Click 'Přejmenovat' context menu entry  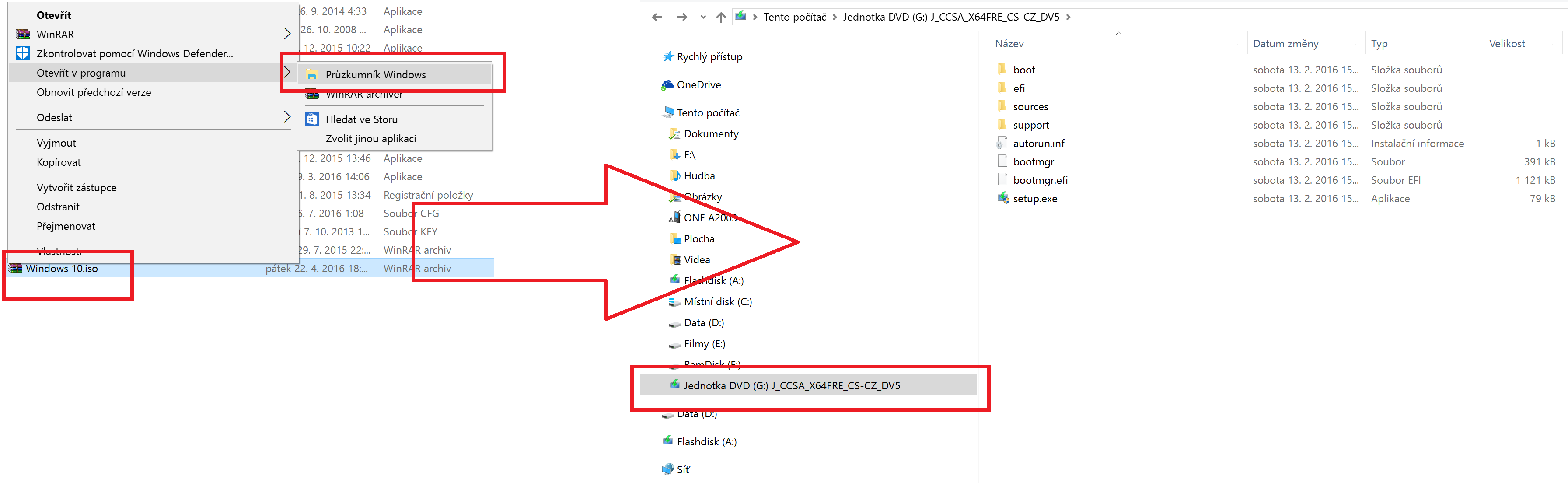(x=66, y=227)
